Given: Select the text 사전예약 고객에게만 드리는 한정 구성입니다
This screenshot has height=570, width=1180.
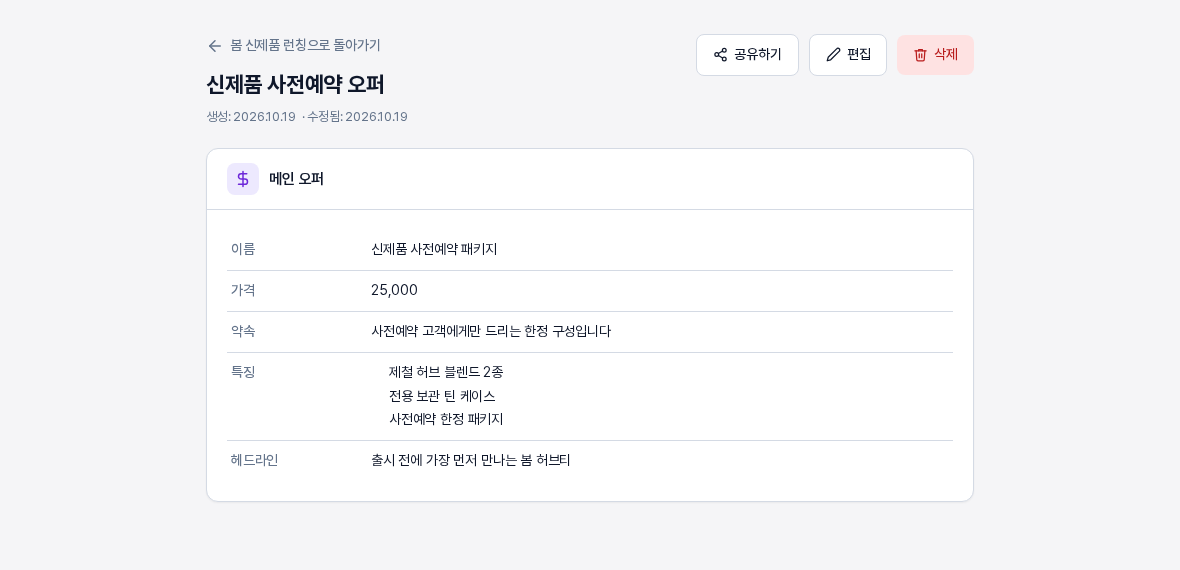Looking at the screenshot, I should [491, 331].
